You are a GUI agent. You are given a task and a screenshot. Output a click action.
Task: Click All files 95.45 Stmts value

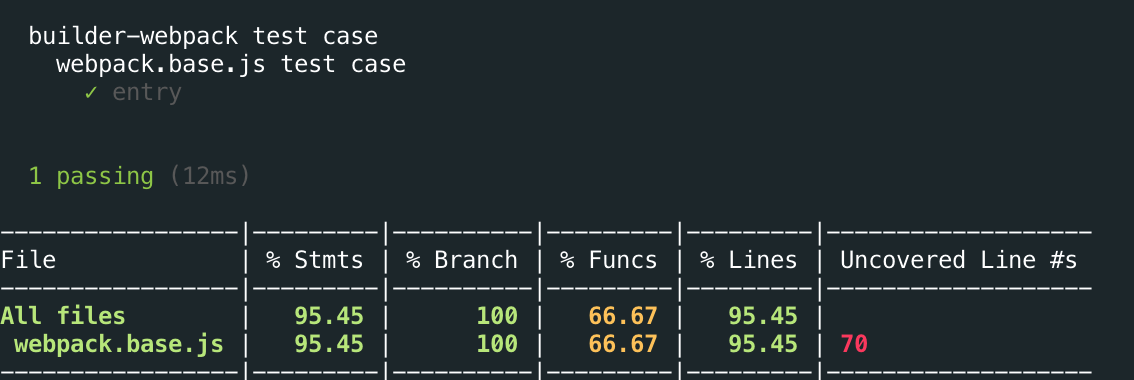click(x=329, y=316)
